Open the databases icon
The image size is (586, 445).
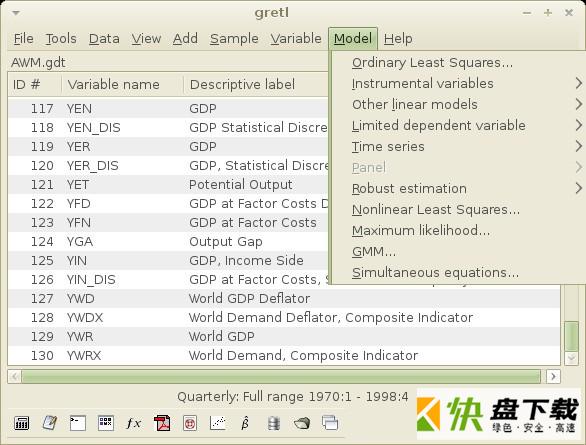274,423
